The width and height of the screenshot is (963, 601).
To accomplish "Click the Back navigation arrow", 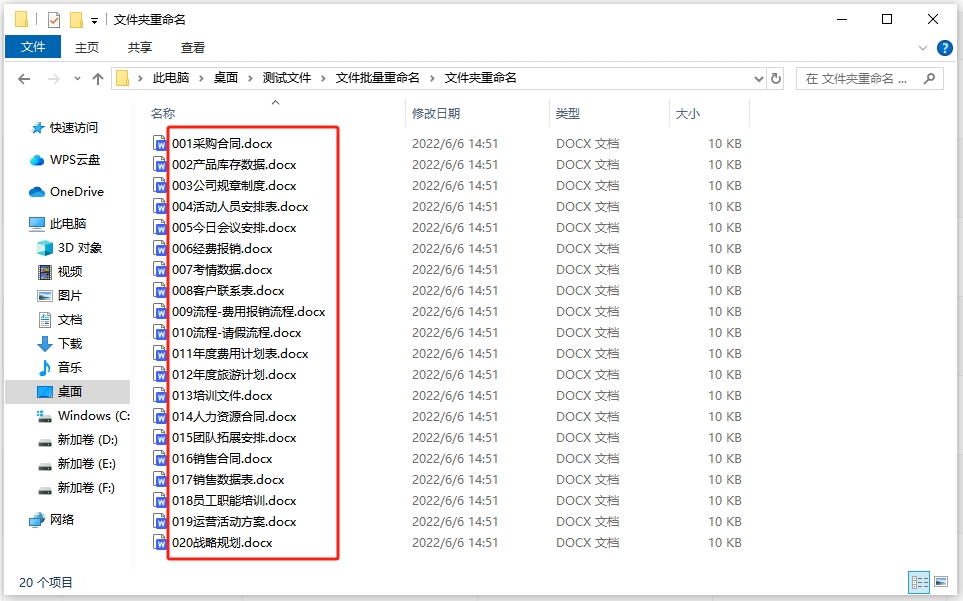I will pos(24,79).
